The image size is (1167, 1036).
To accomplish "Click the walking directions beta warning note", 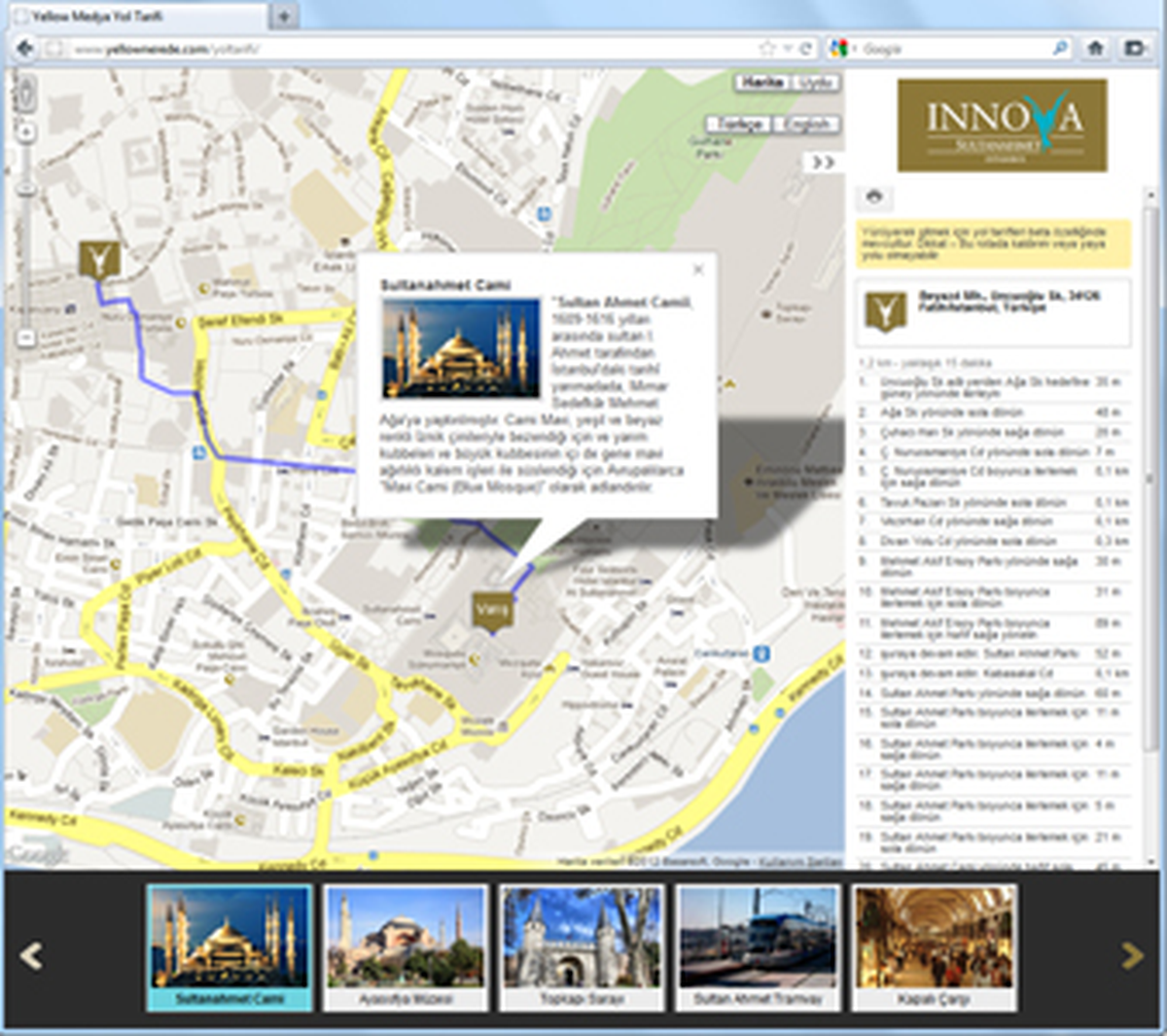I will 994,243.
